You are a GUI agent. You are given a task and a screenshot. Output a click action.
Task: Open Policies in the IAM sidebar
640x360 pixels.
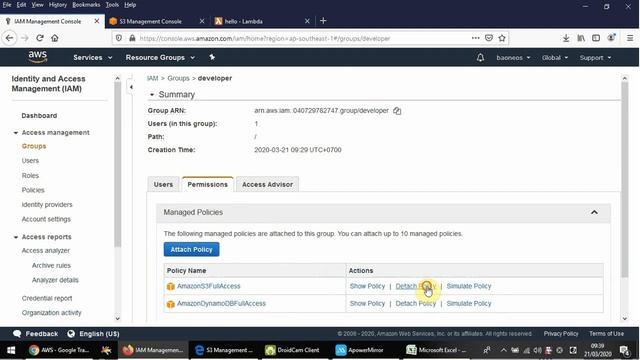(x=33, y=190)
